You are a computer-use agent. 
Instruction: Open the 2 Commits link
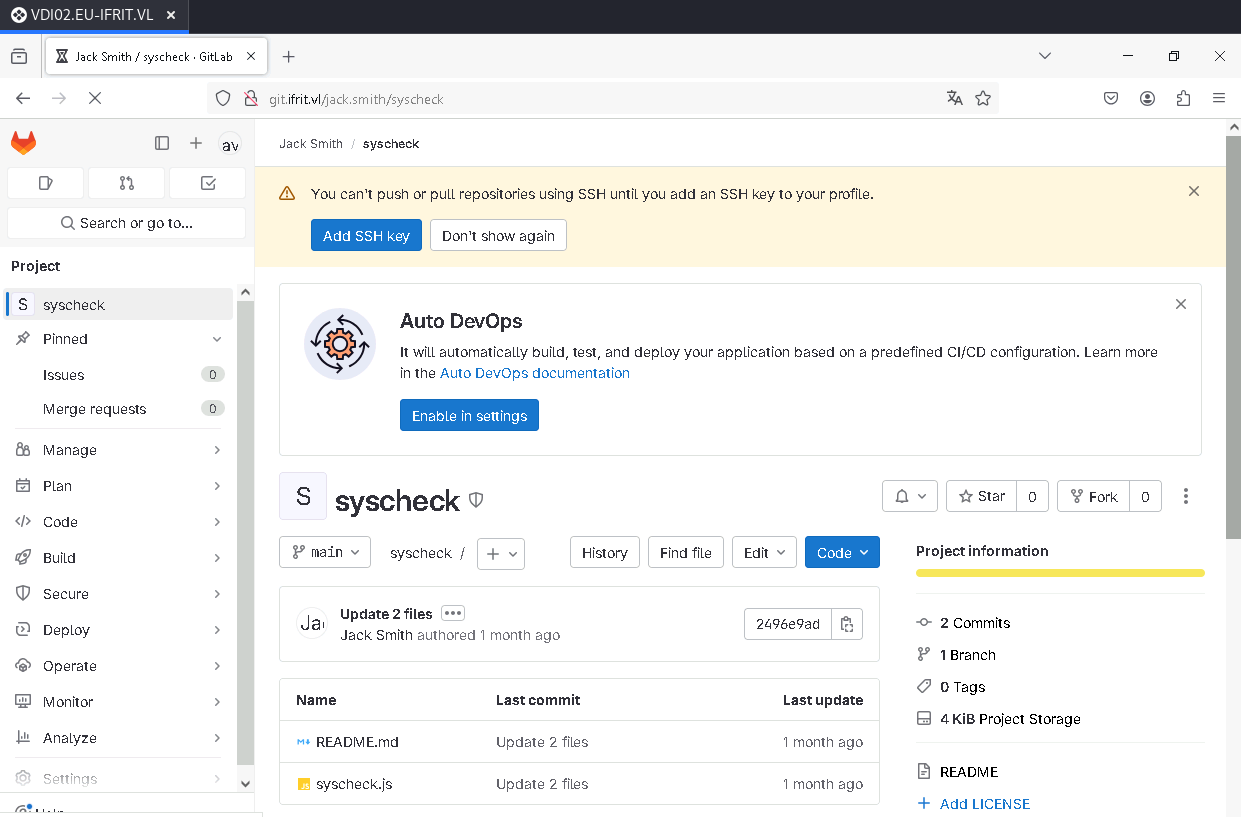click(x=975, y=623)
